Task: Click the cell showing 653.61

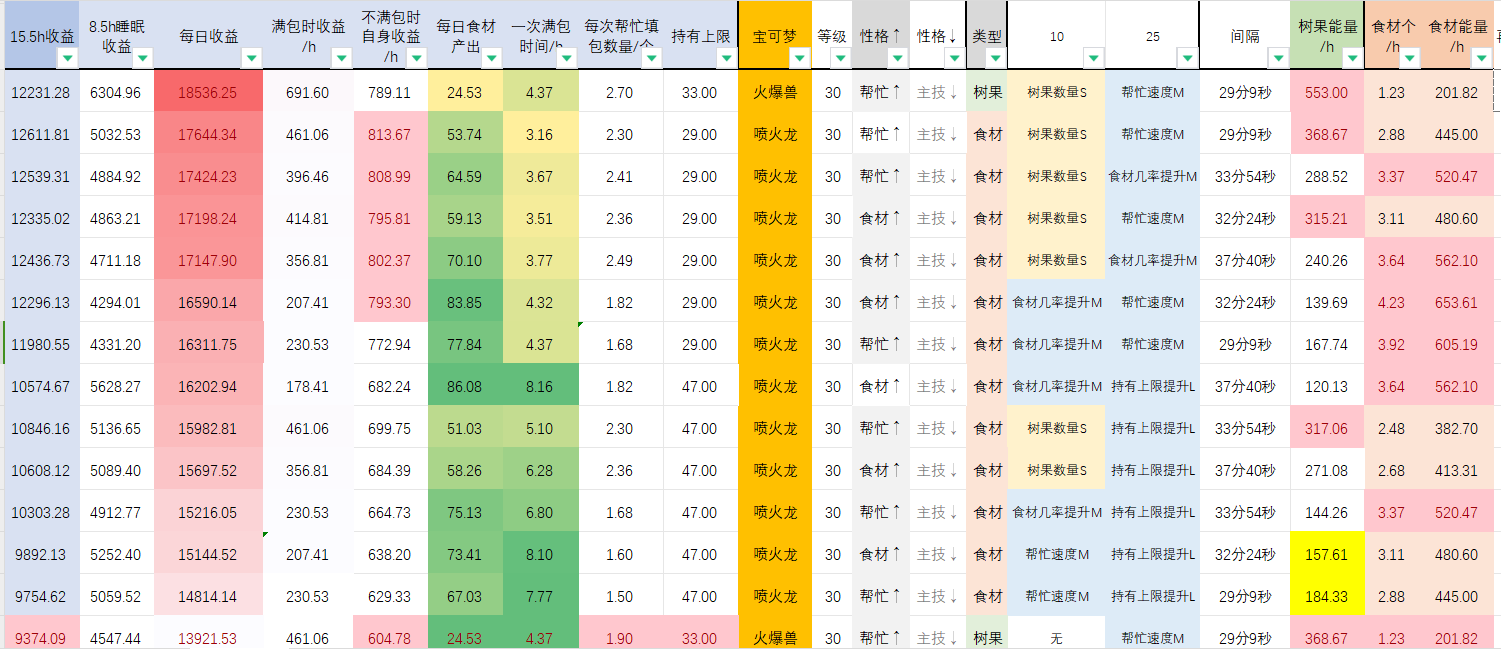Action: pyautogui.click(x=1455, y=302)
